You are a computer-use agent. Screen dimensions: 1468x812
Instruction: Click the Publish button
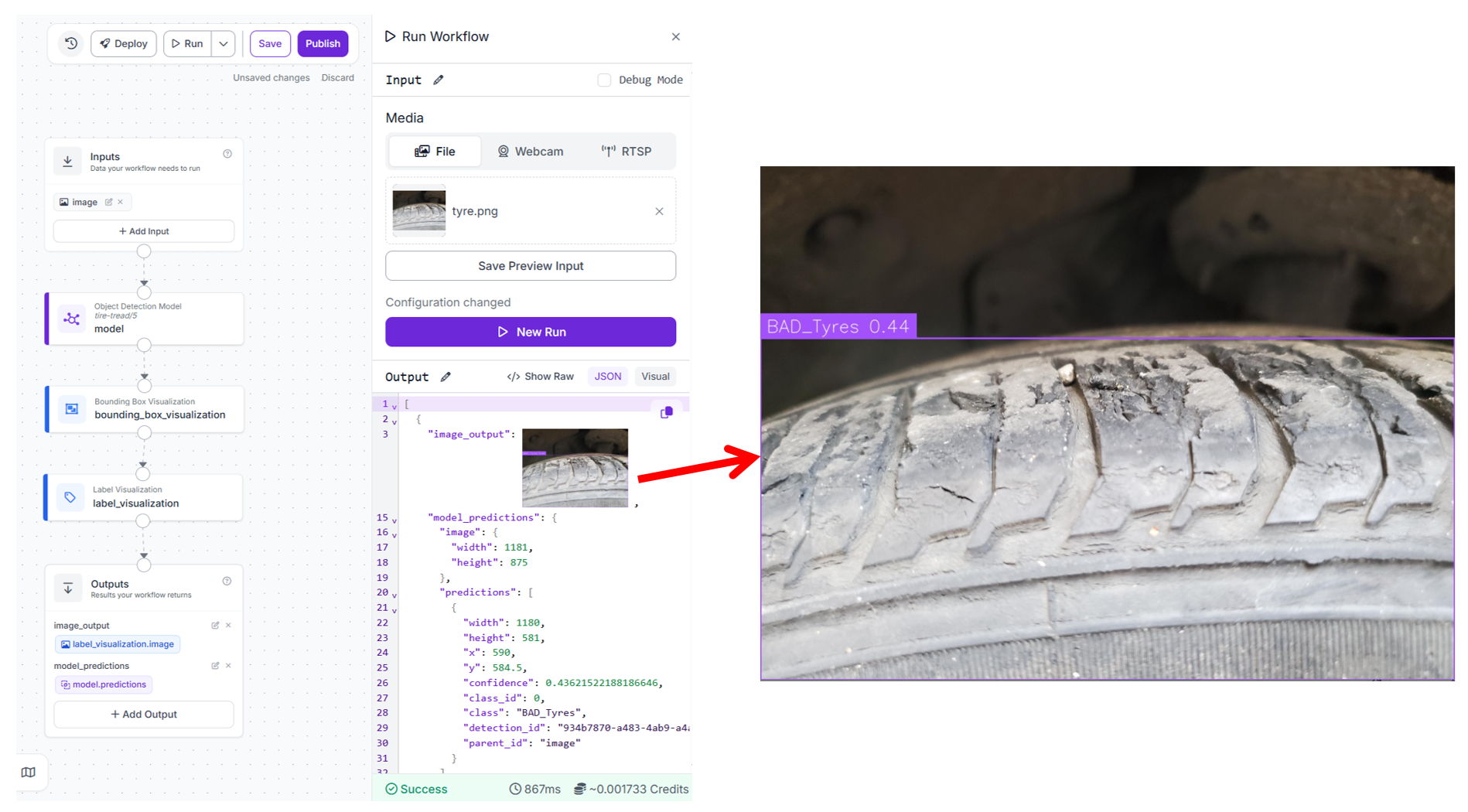click(323, 43)
